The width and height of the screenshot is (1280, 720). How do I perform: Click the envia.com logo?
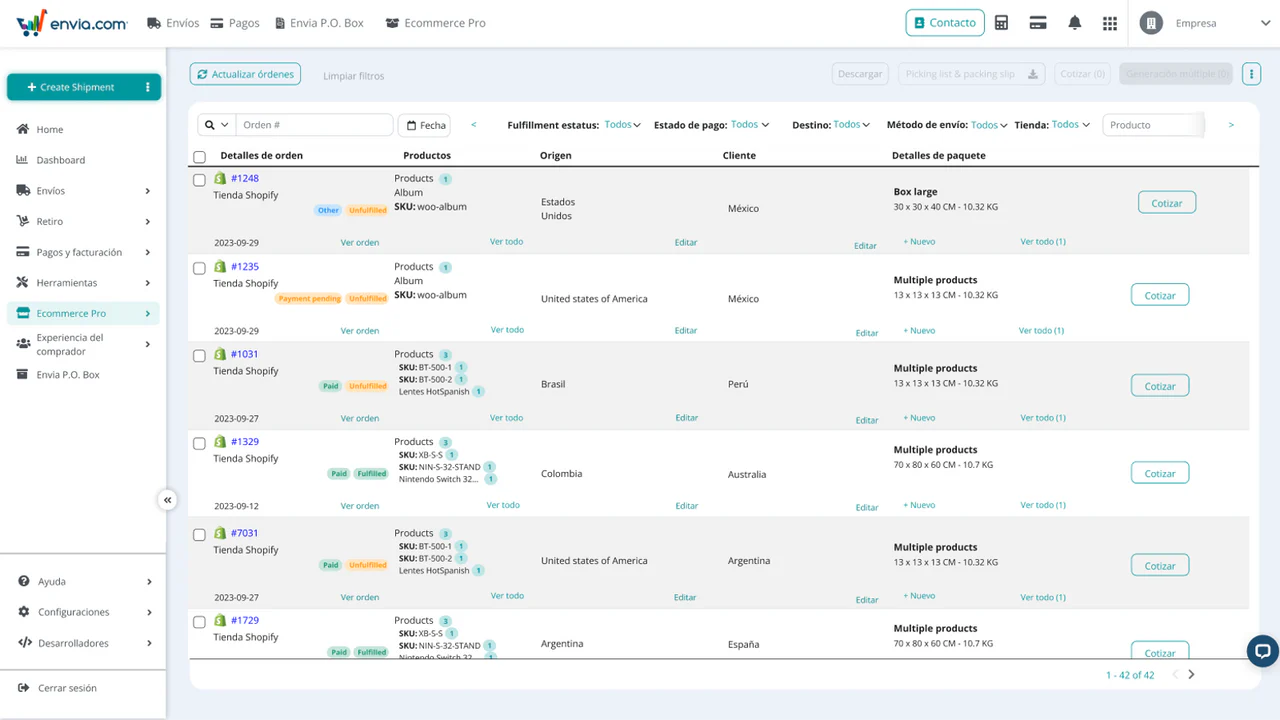click(x=71, y=23)
